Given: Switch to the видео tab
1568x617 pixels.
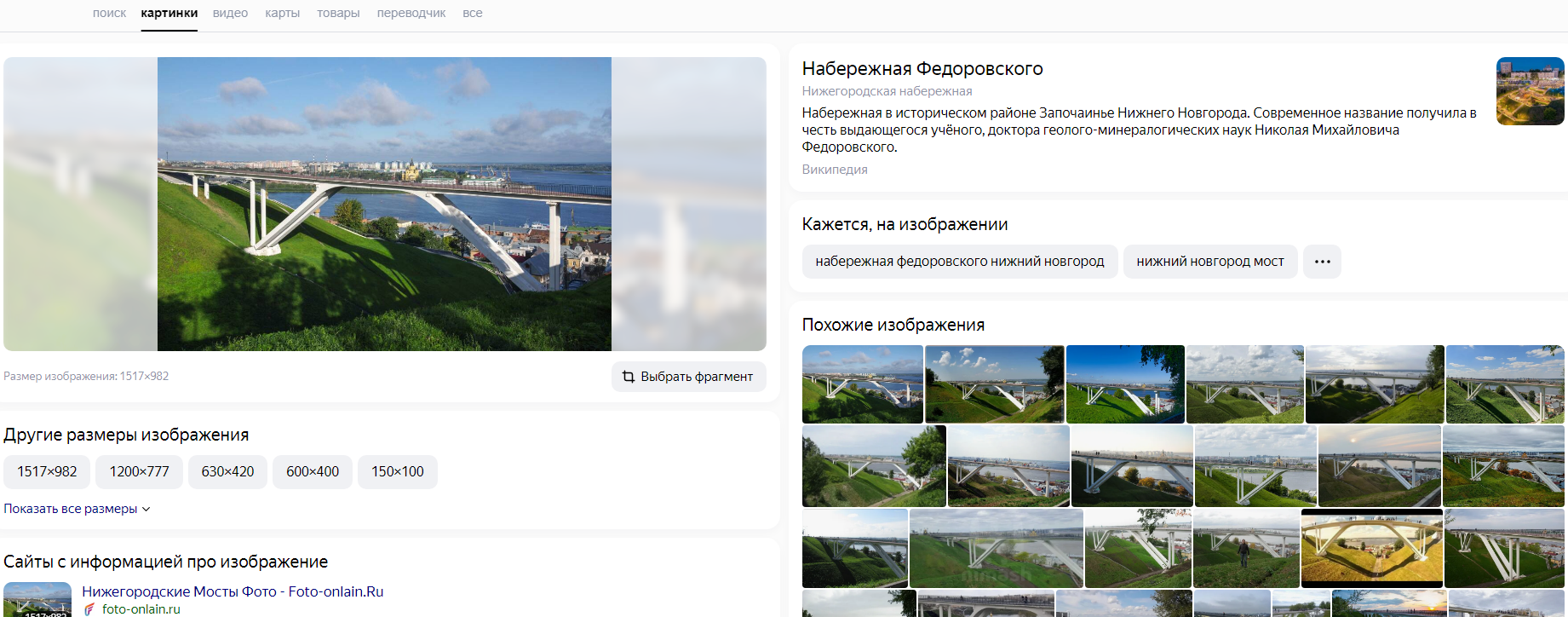Looking at the screenshot, I should (230, 13).
